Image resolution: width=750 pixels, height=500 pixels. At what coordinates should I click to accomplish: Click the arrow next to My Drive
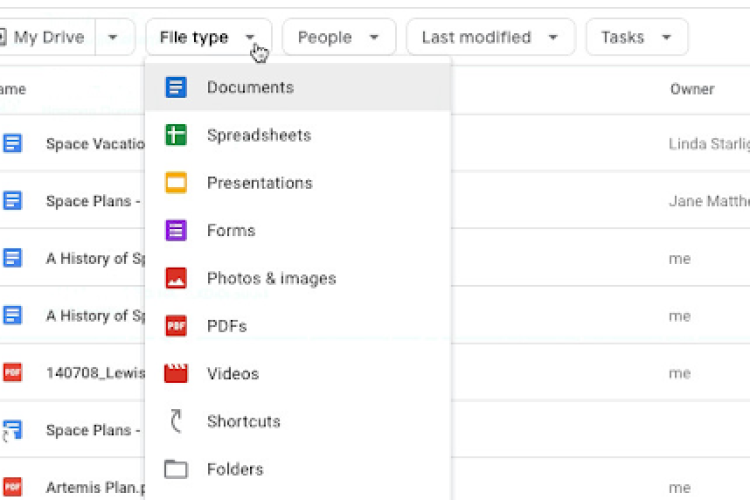tap(113, 38)
